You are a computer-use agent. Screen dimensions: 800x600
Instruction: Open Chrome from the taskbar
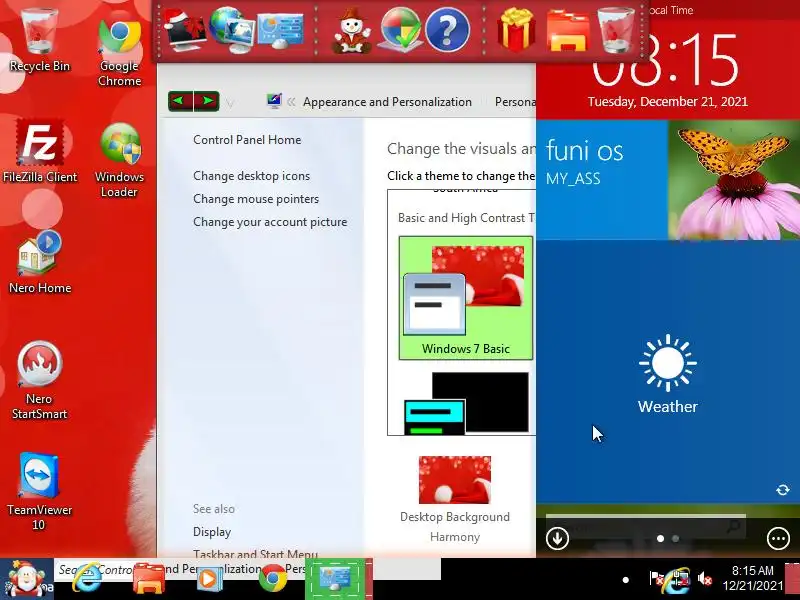click(273, 579)
